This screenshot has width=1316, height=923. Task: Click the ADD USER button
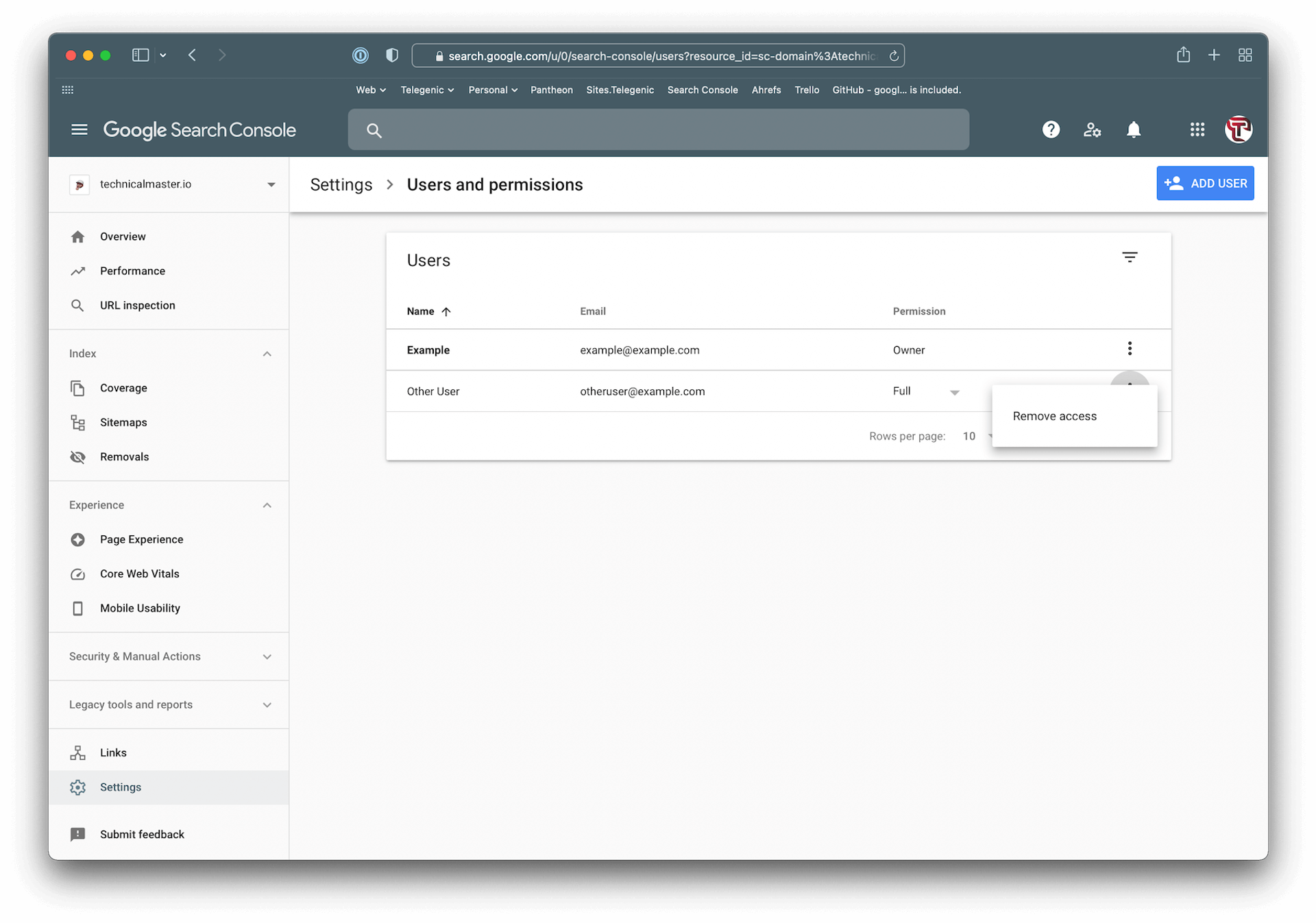tap(1205, 184)
